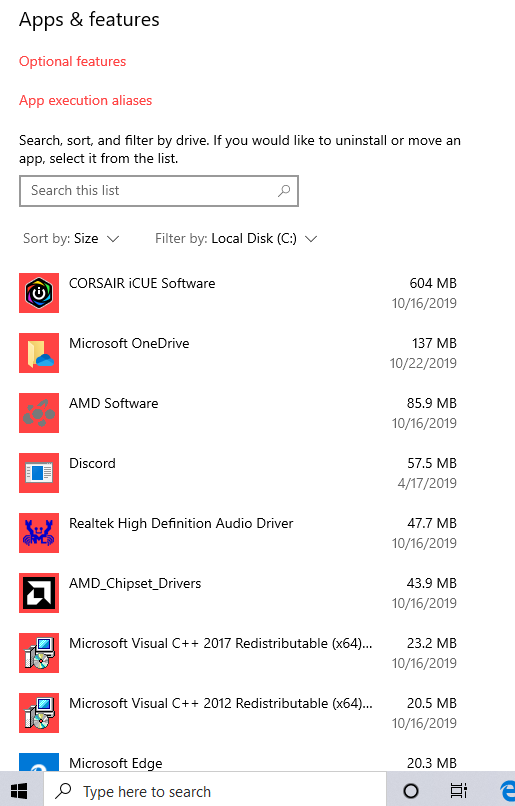Select Microsoft Visual C++ 2017 Redistributable name
Viewport: 515px width, 806px height.
tap(220, 644)
